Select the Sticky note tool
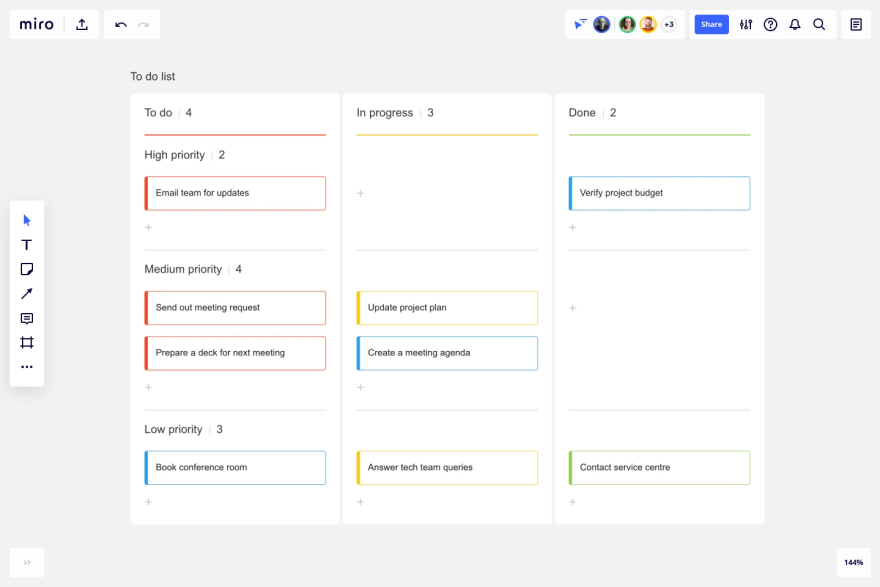 pos(26,269)
